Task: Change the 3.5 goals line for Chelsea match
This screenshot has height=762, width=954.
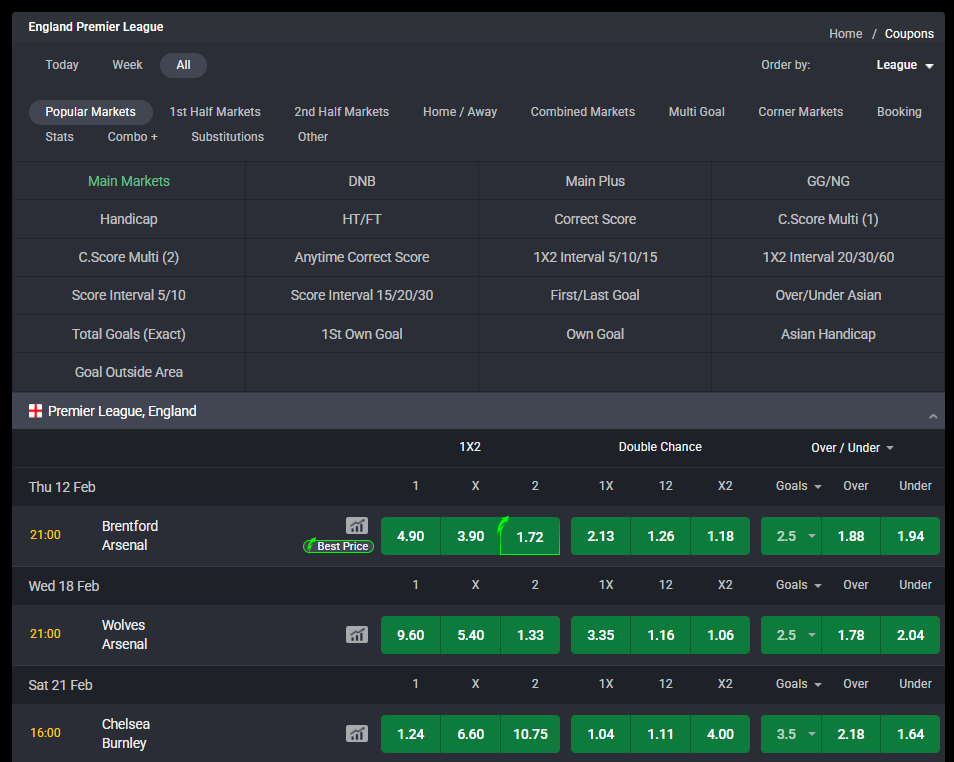Action: point(791,734)
